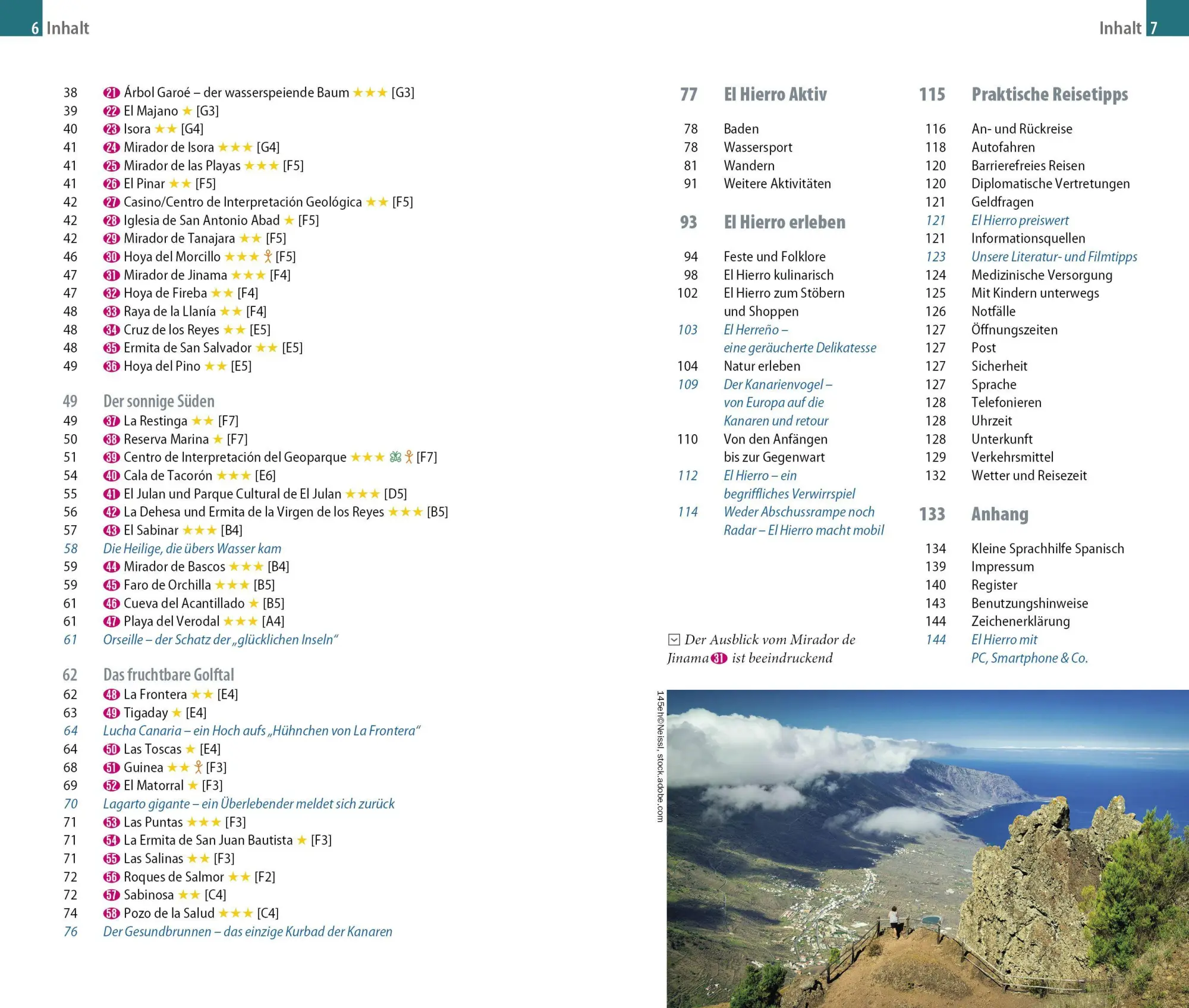Click the number 21 badge beside Árbol Garoé
The height and width of the screenshot is (1008, 1189).
click(x=112, y=93)
